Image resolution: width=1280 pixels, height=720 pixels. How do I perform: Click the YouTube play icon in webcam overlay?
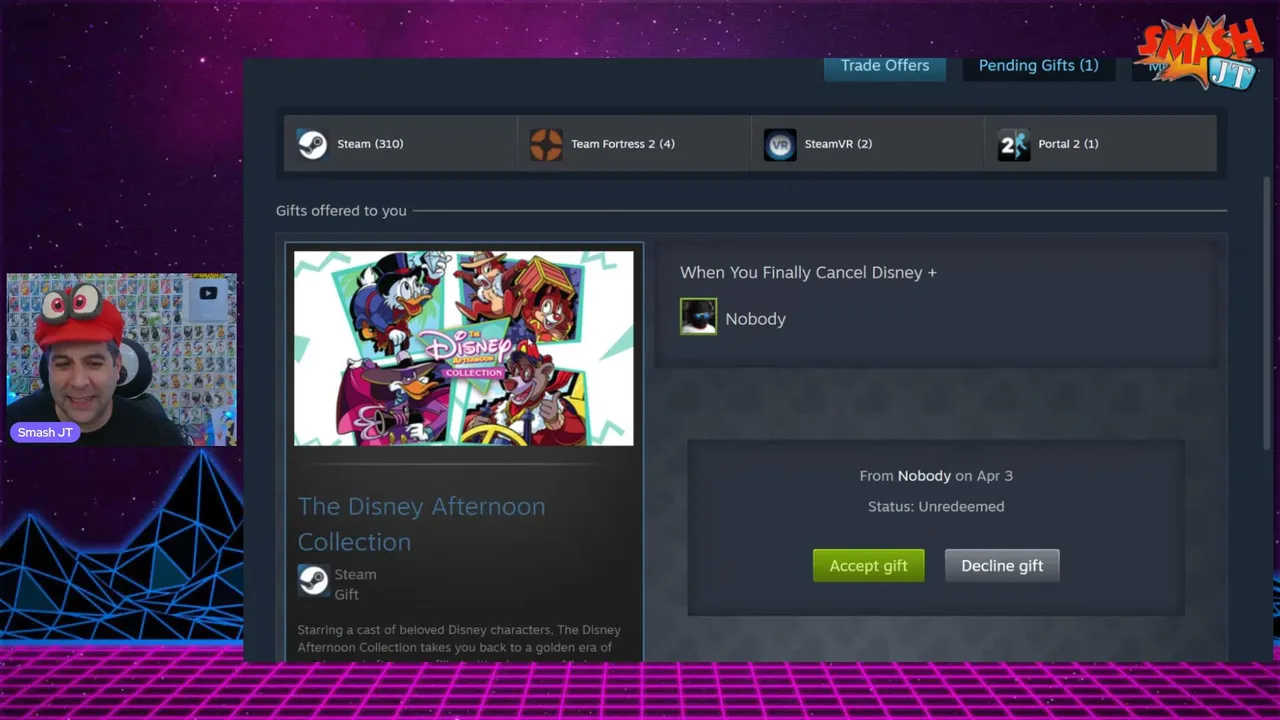click(208, 294)
